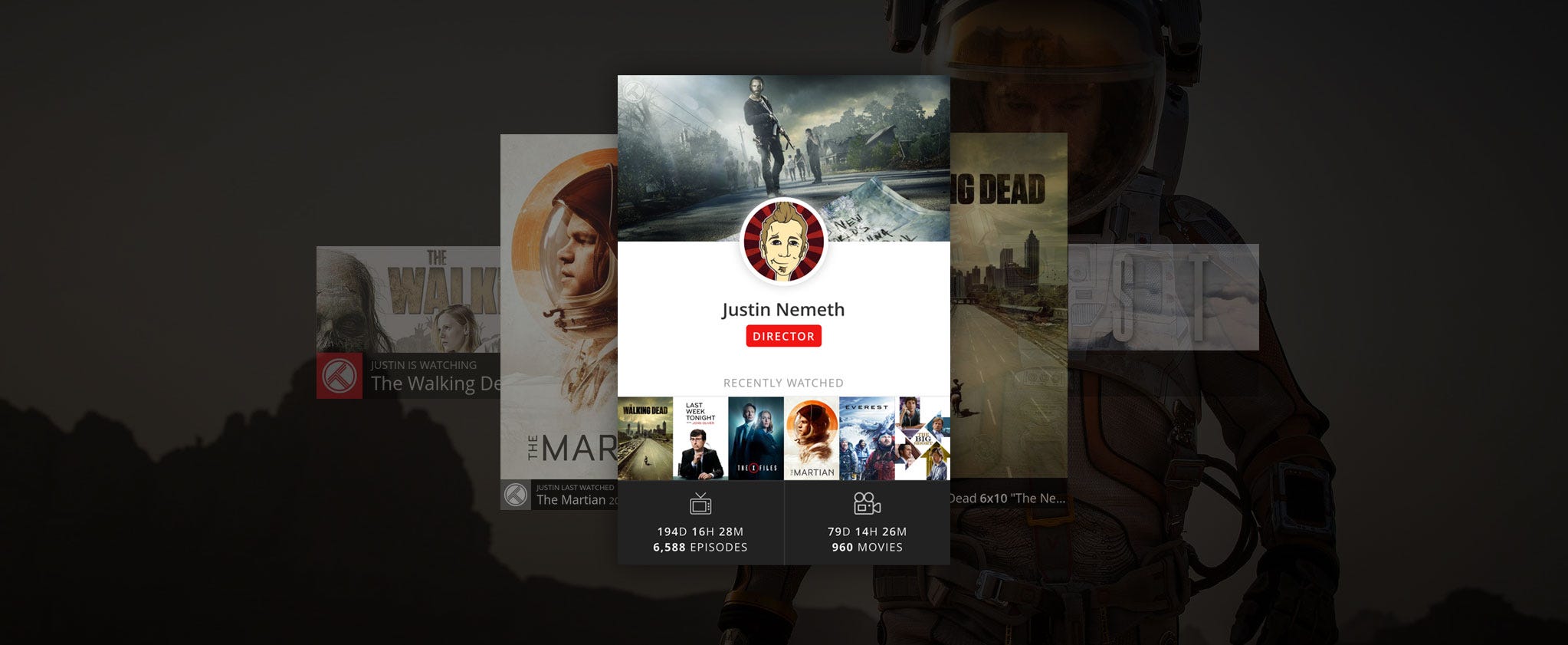
Task: Click JUSTIN IS WATCHING label
Action: click(424, 365)
